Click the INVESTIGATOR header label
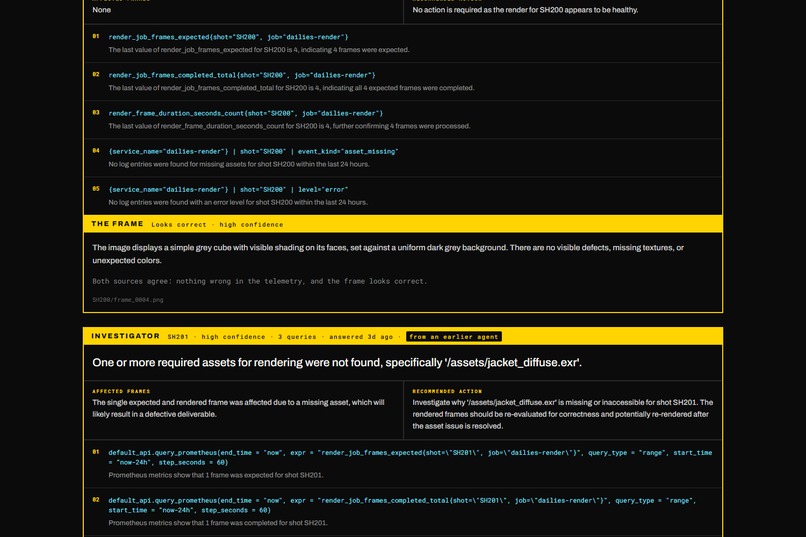The height and width of the screenshot is (537, 806). pyautogui.click(x=125, y=336)
